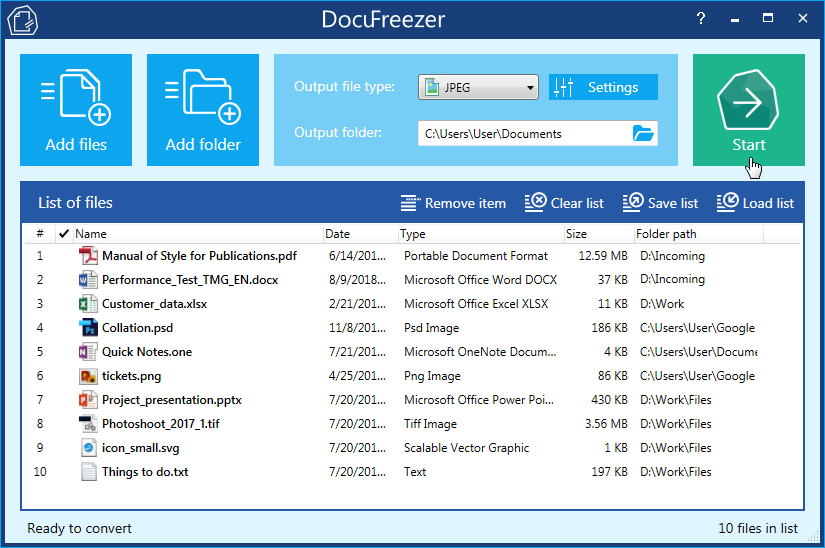Screen dimensions: 825x548
Task: Click the Excel icon of Customer_data.xlsx
Action: click(88, 304)
